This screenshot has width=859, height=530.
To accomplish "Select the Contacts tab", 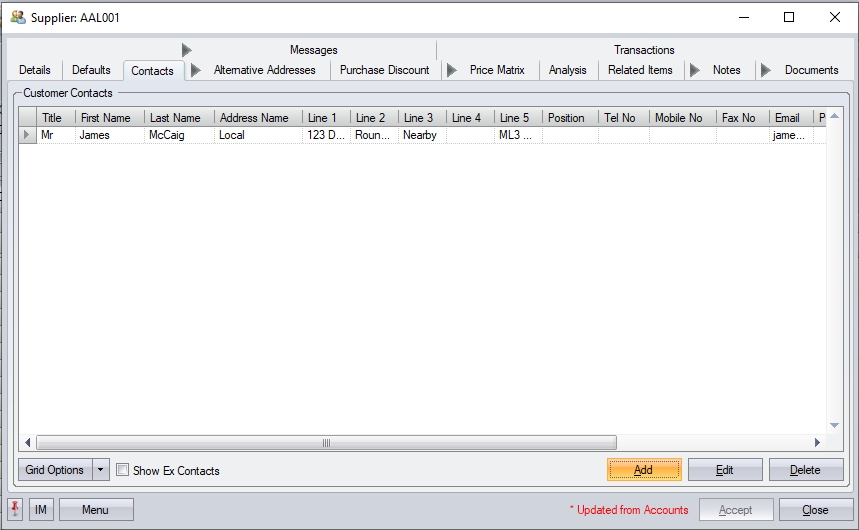I will pos(152,71).
